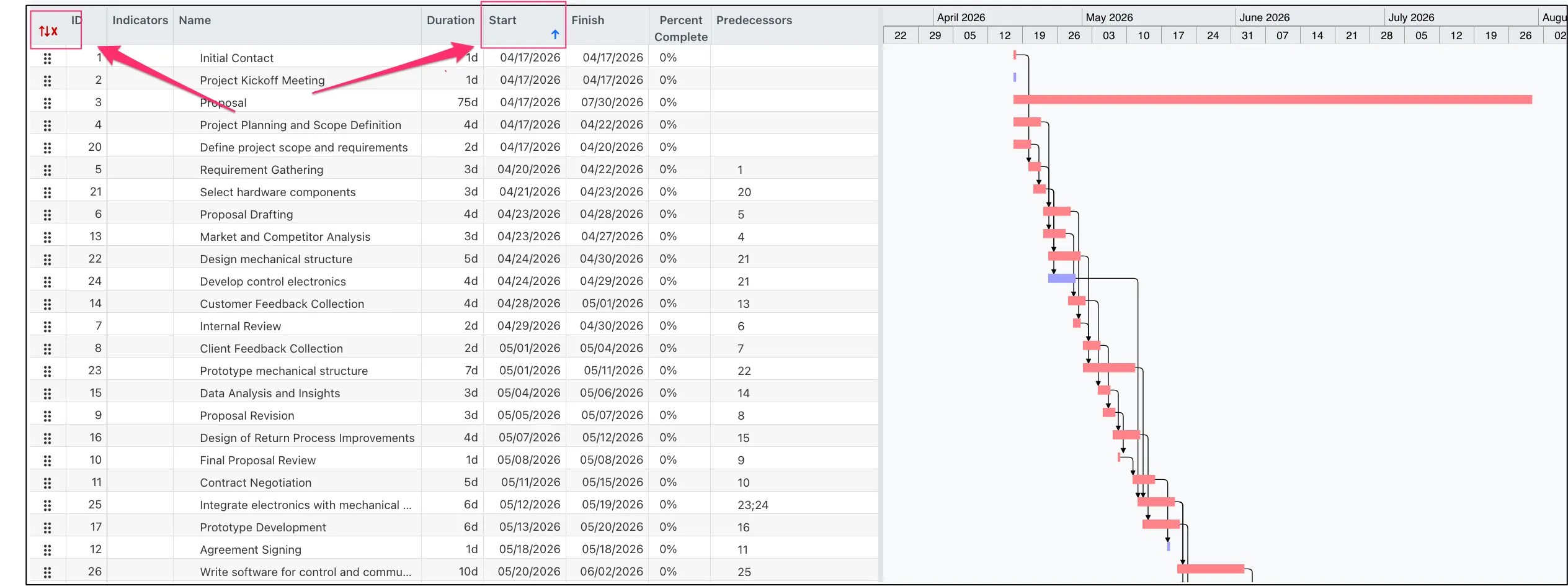Select the Project Planning and Scope Definition task name
Screen dimensions: 1568x586
300,125
